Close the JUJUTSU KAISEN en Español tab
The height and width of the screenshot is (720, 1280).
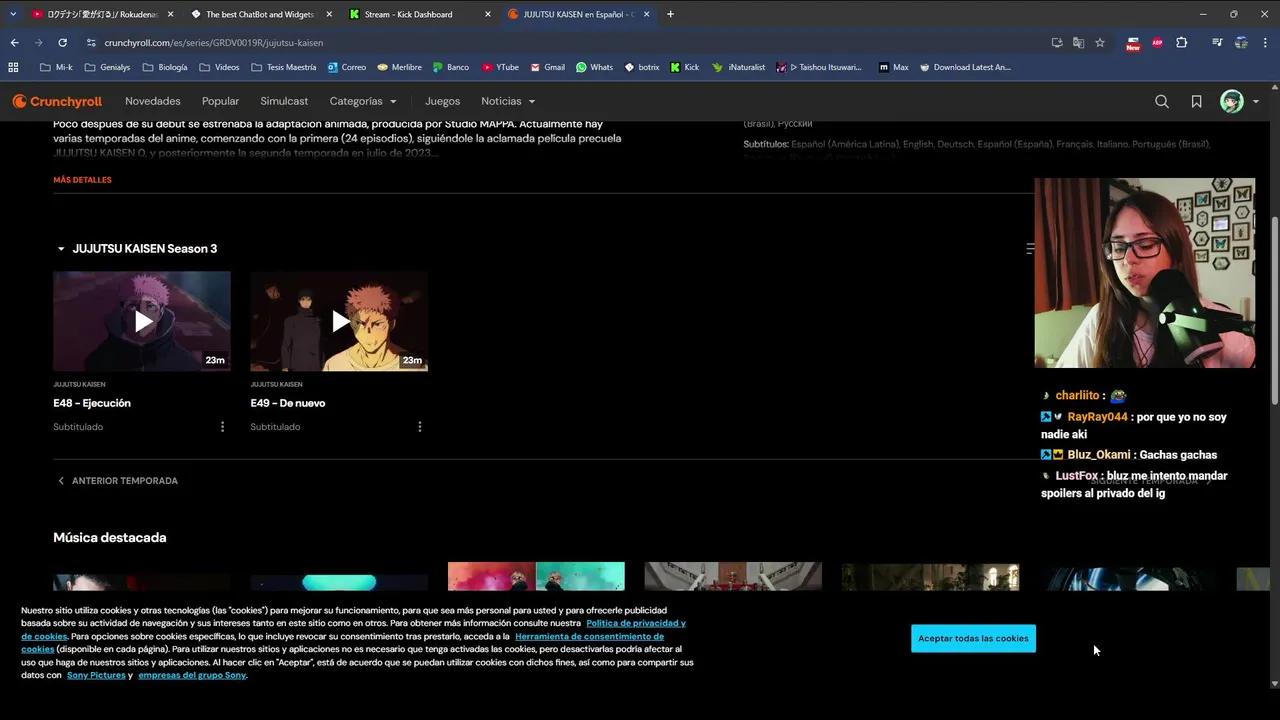[647, 14]
